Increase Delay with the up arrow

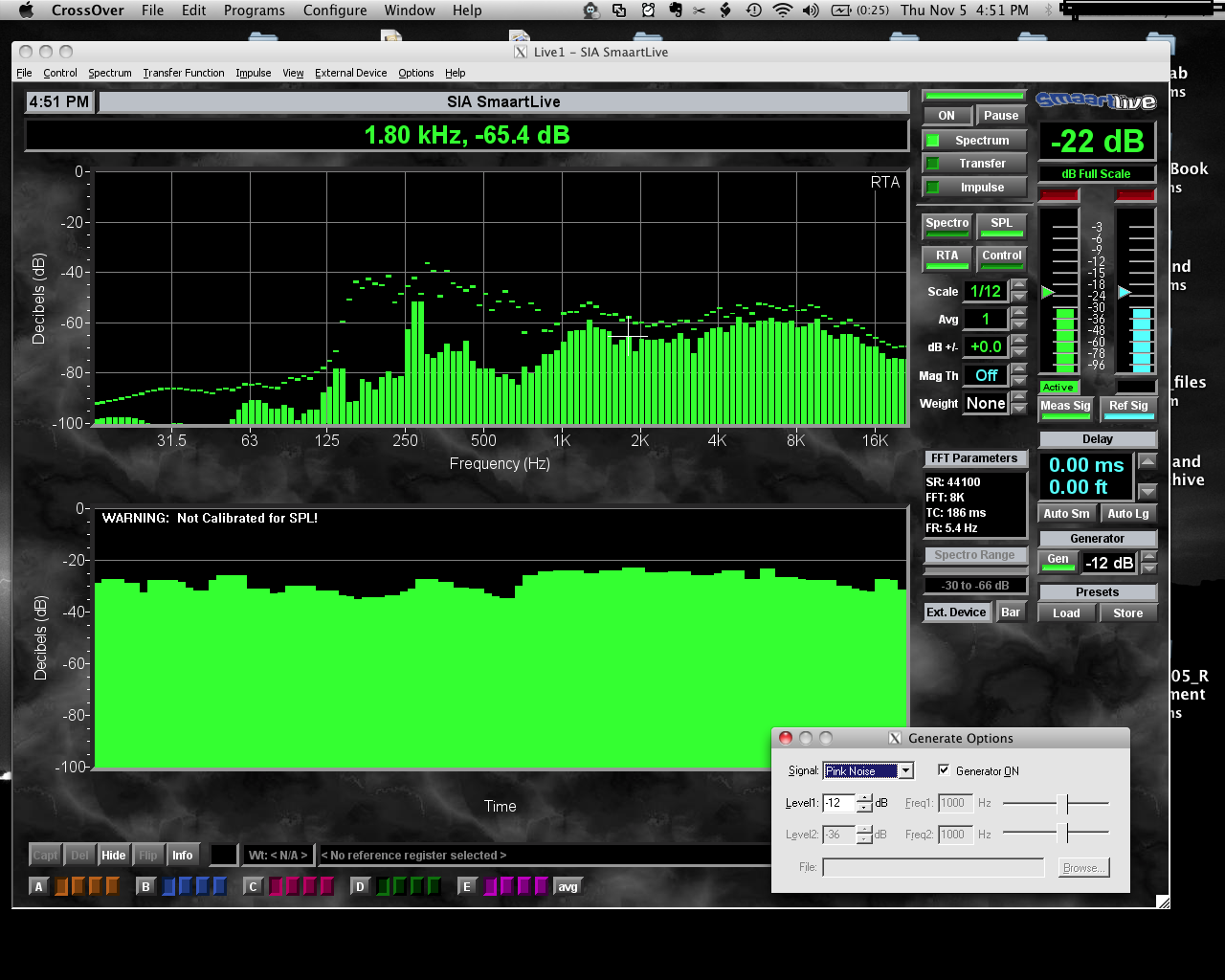pyautogui.click(x=1147, y=461)
